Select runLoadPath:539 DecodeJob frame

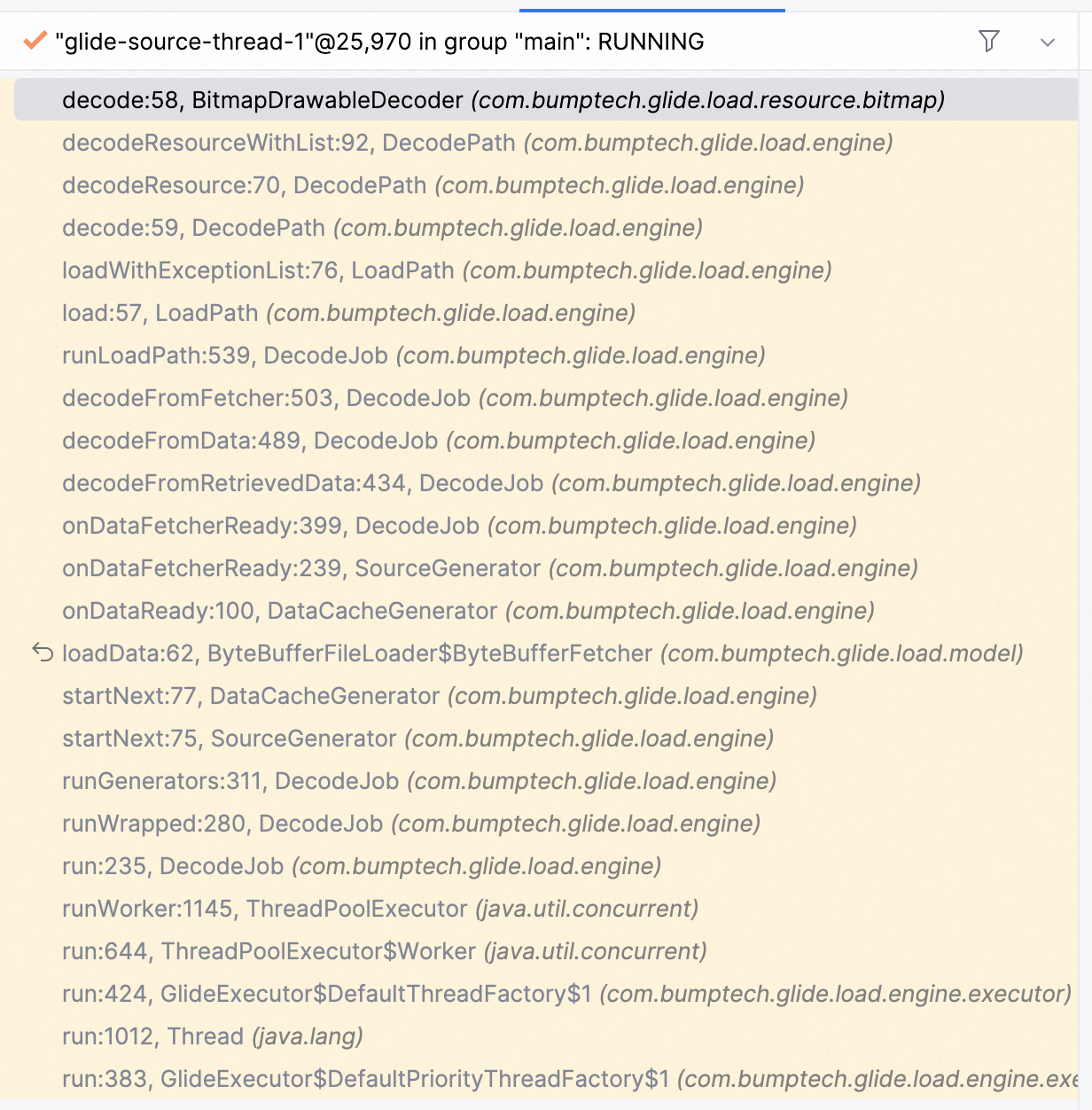tap(413, 356)
